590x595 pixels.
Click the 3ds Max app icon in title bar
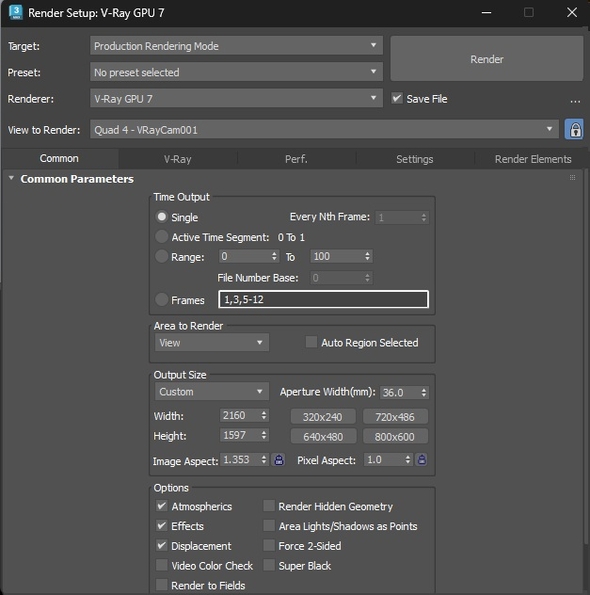(16, 13)
